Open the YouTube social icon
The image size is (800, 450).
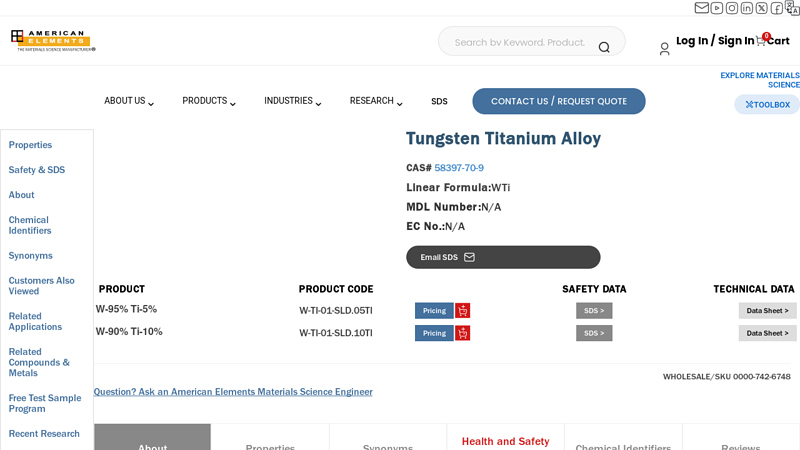coord(717,8)
